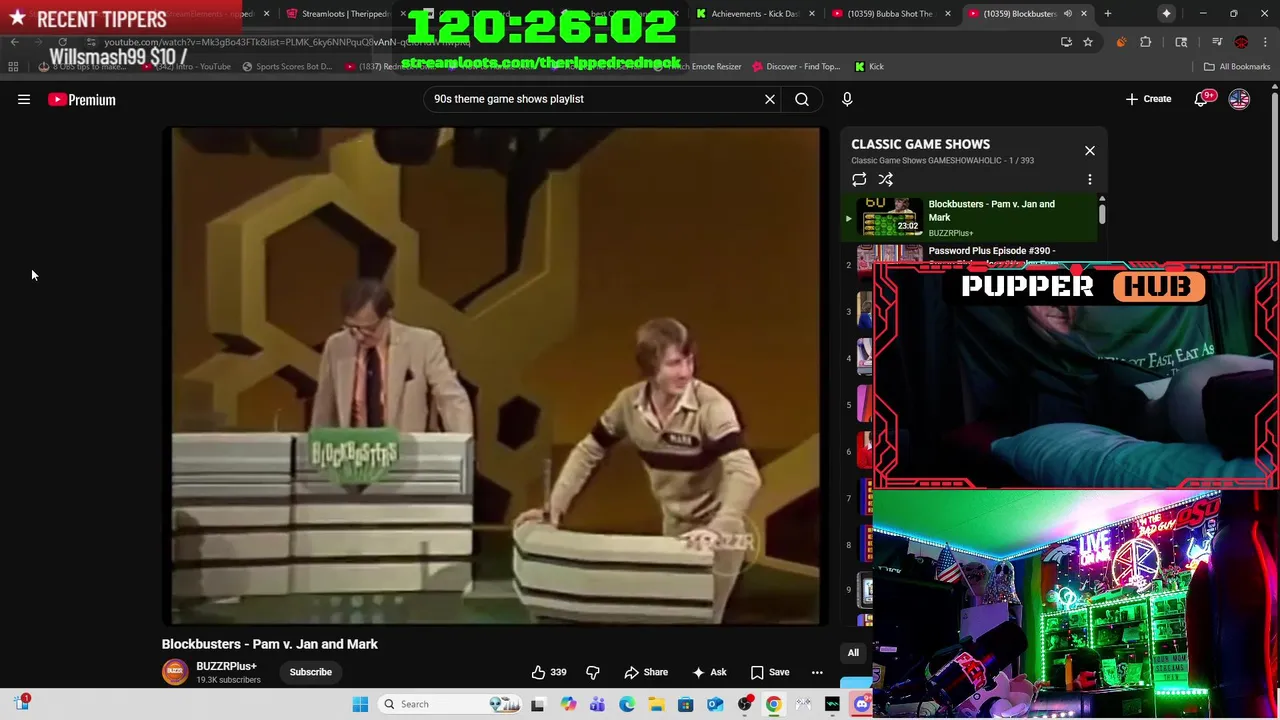1280x720 pixels.
Task: Open the playlist three-dot options menu
Action: (x=1090, y=180)
